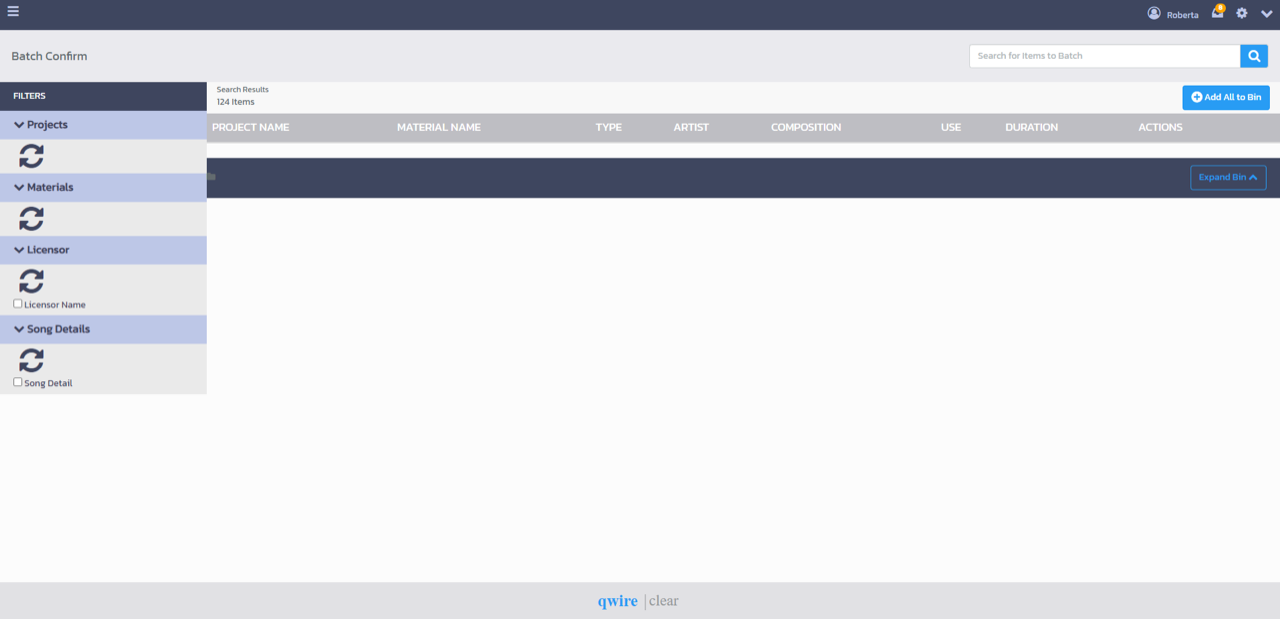This screenshot has height=619, width=1280.
Task: Click the FILTERS panel header
Action: [x=103, y=96]
